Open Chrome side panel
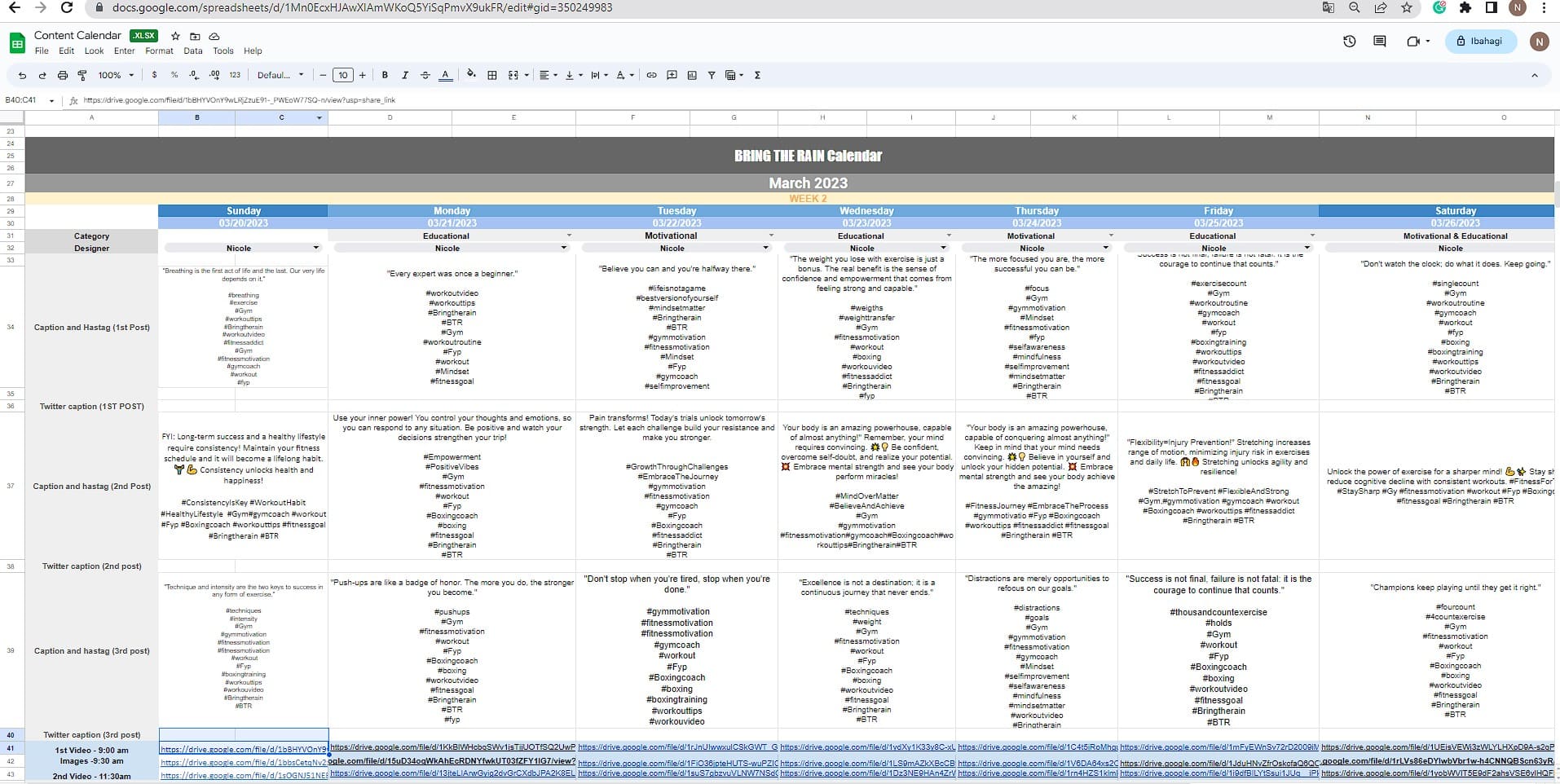This screenshot has height=784, width=1560. click(x=1491, y=7)
